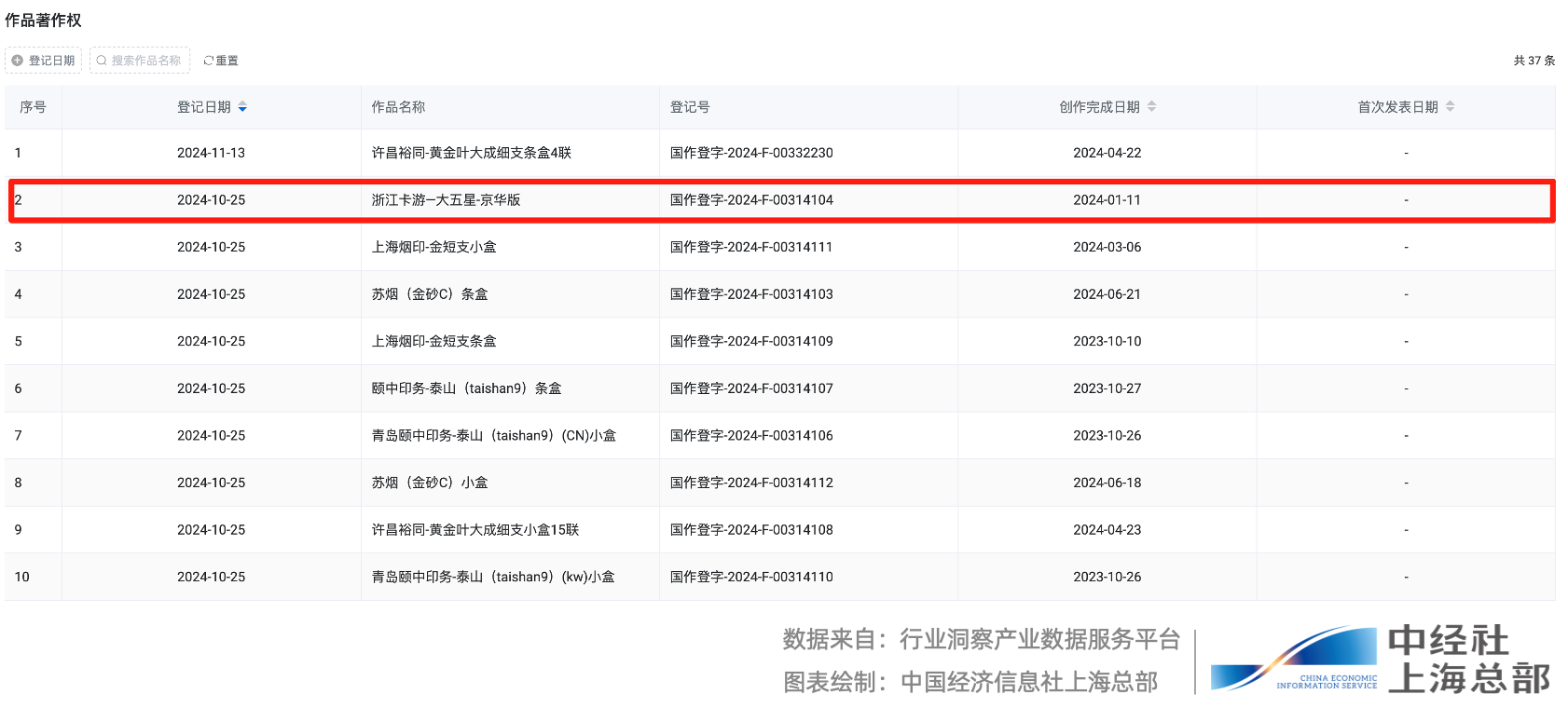Toggle sort arrows on 首次发表日期 column
1568x708 pixels.
1450,107
